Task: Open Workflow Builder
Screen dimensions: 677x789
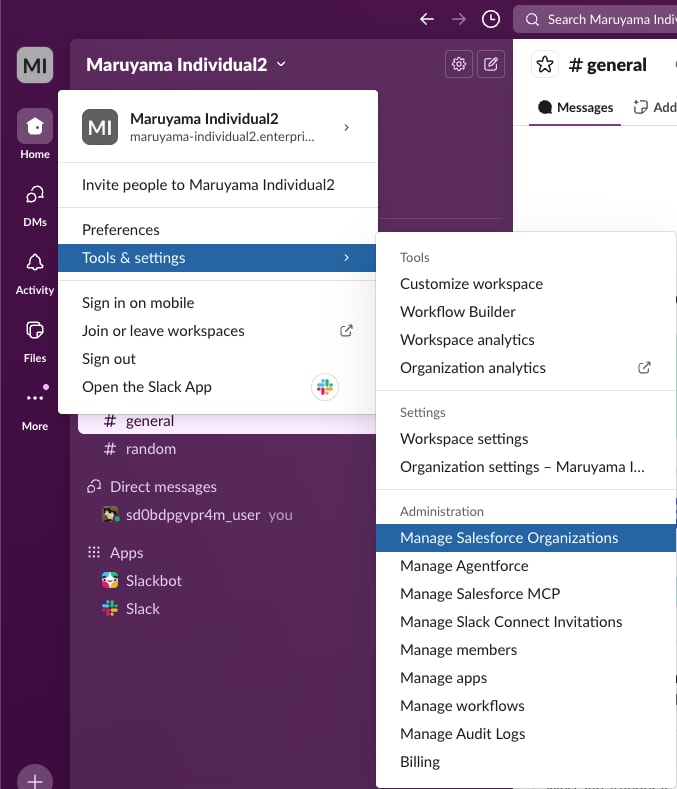Action: [x=525, y=312]
